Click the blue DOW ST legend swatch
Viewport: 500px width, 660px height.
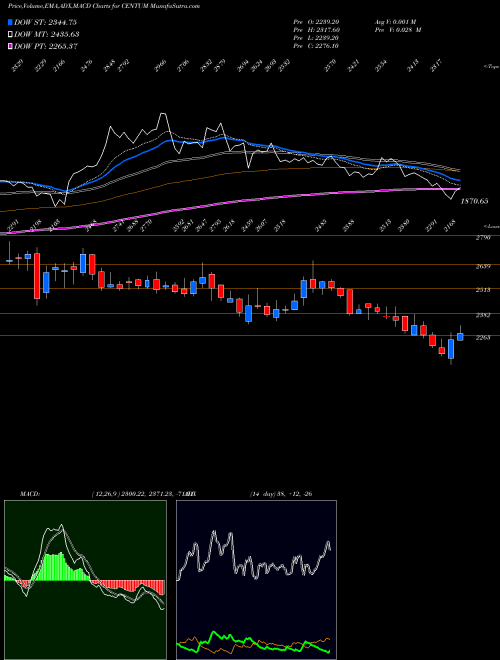pos(10,23)
